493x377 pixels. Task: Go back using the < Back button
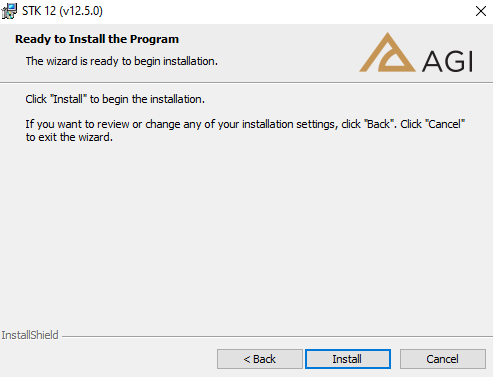[260, 359]
